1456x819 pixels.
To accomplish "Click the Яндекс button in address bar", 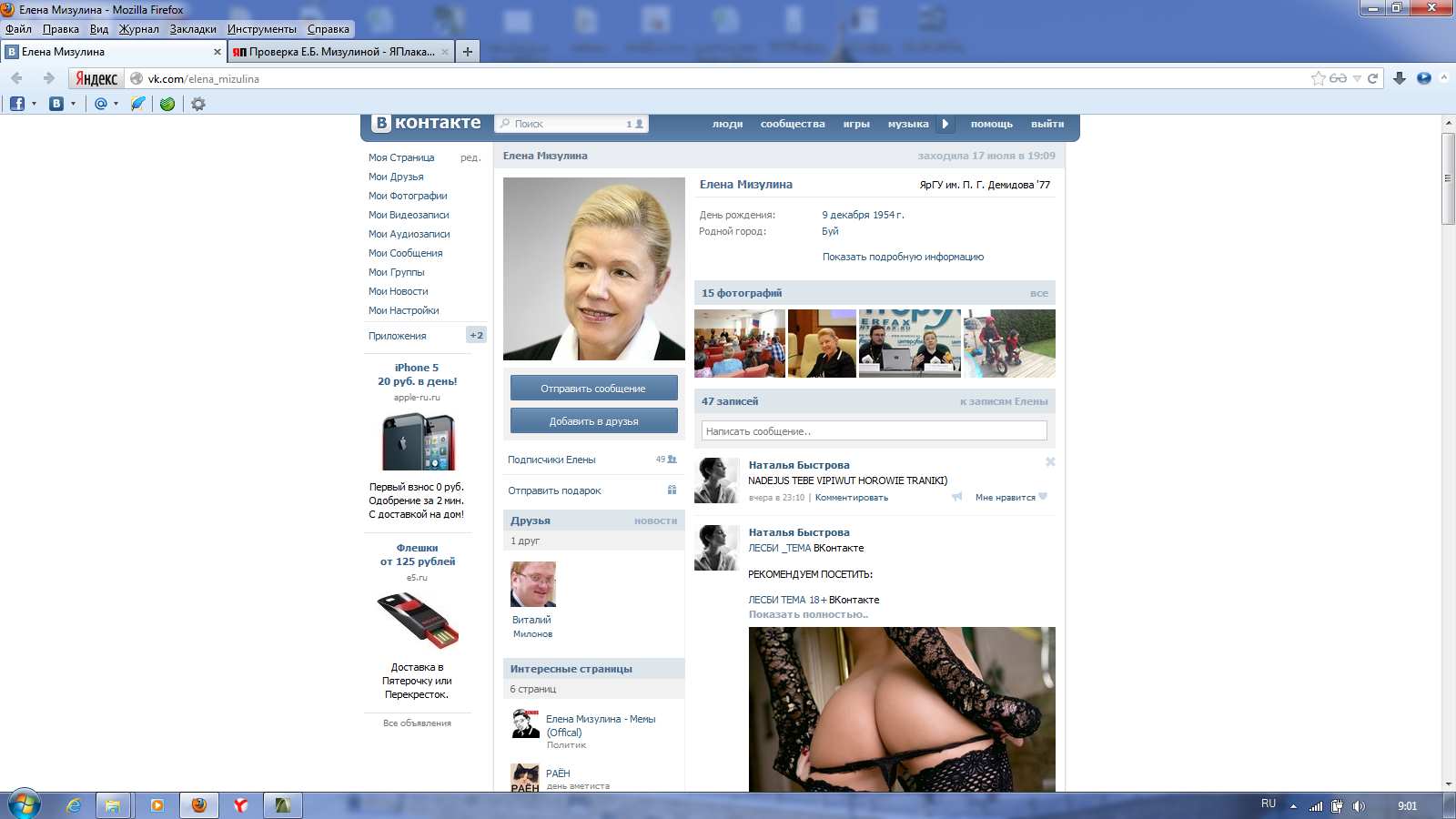I will 96,79.
